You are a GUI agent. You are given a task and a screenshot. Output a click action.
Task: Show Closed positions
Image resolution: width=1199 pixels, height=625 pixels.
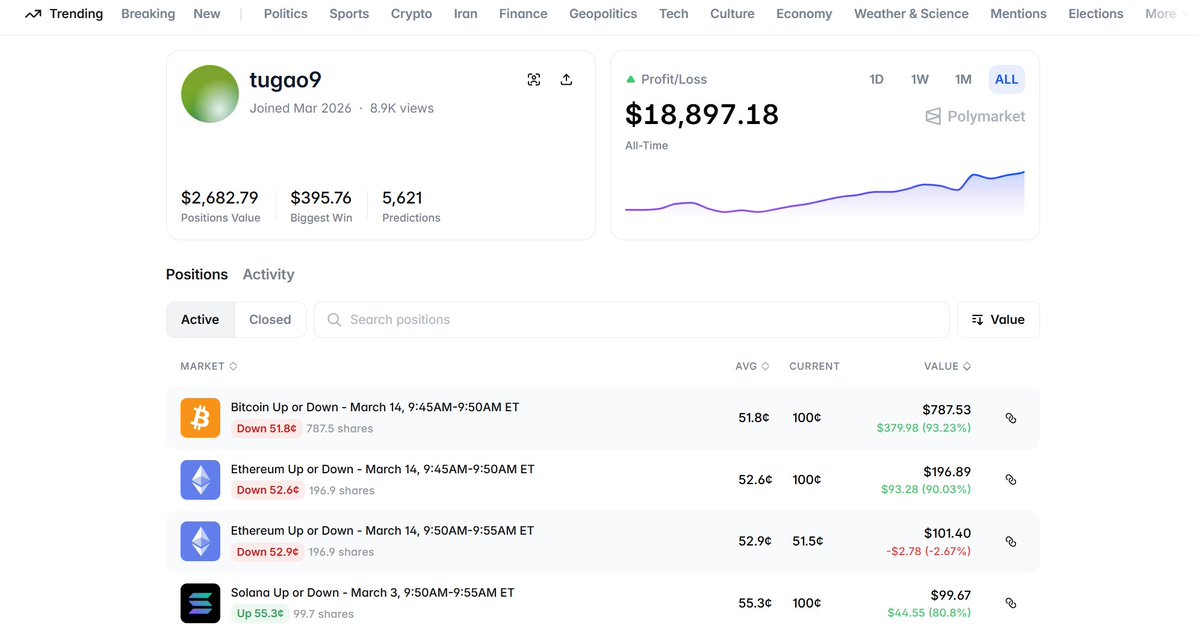click(270, 320)
